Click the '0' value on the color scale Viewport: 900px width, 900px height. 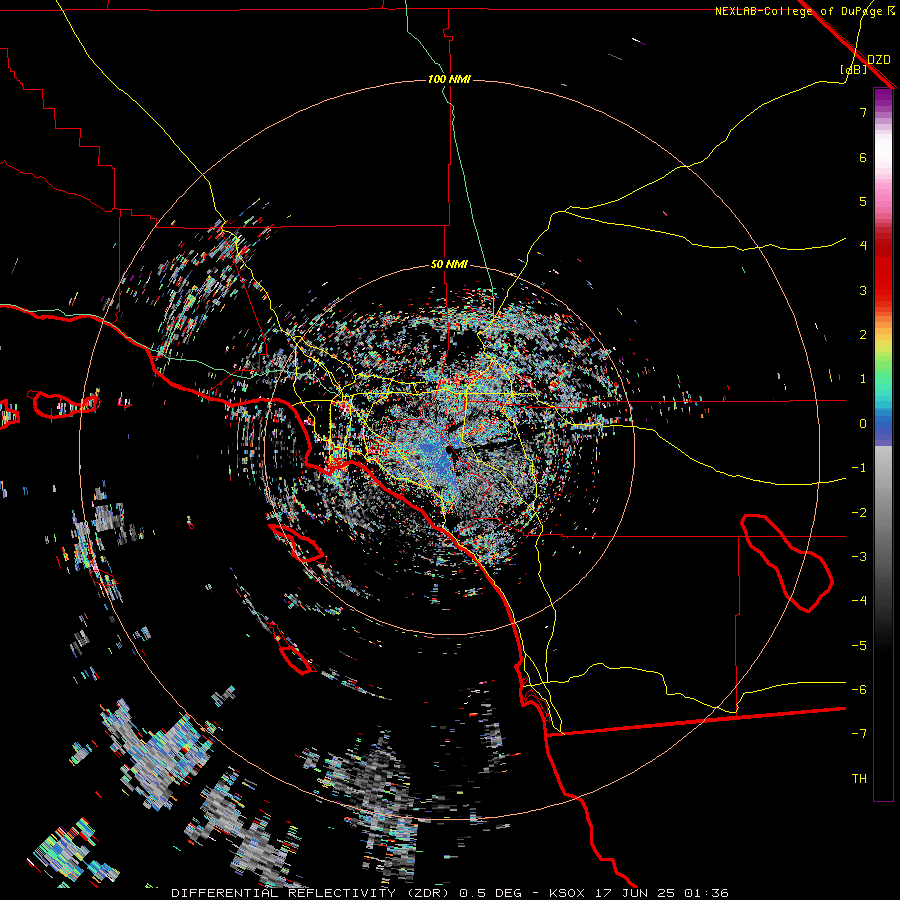pyautogui.click(x=863, y=424)
